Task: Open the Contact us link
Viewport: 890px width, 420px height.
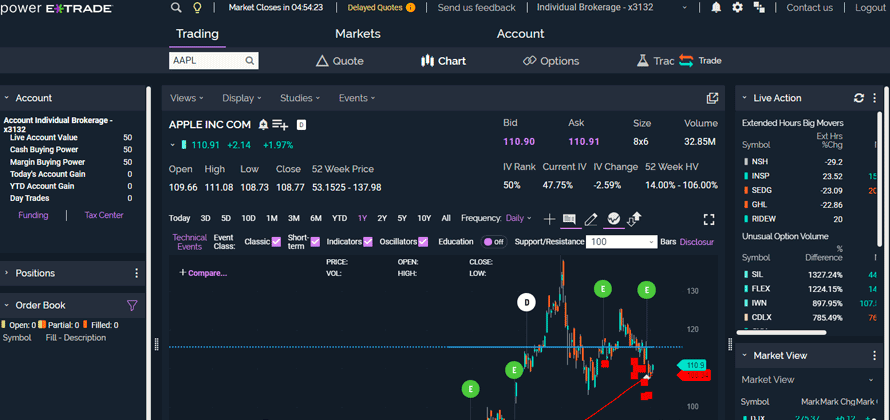Action: (809, 7)
